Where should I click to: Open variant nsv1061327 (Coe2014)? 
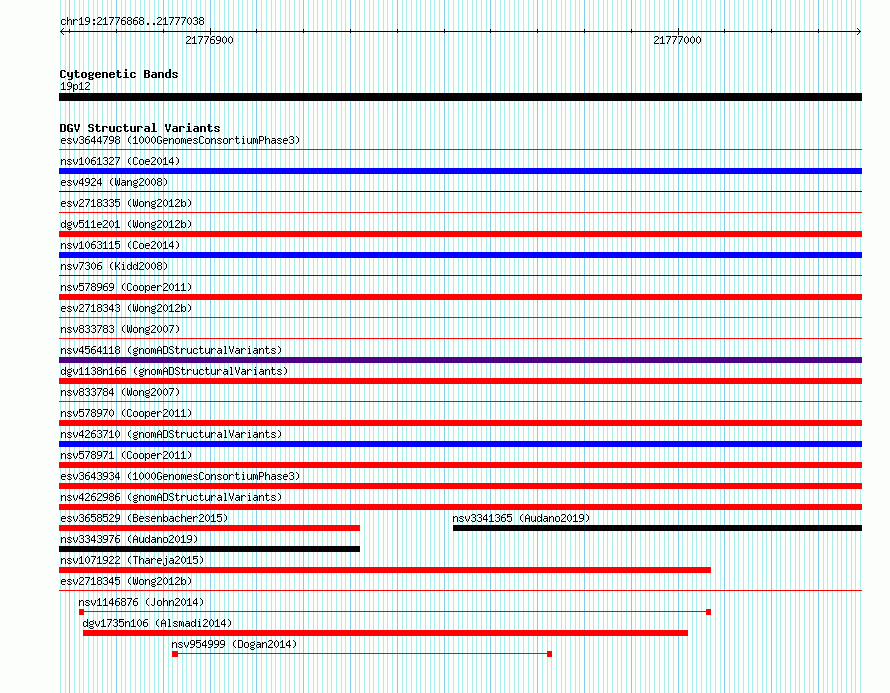tap(120, 161)
